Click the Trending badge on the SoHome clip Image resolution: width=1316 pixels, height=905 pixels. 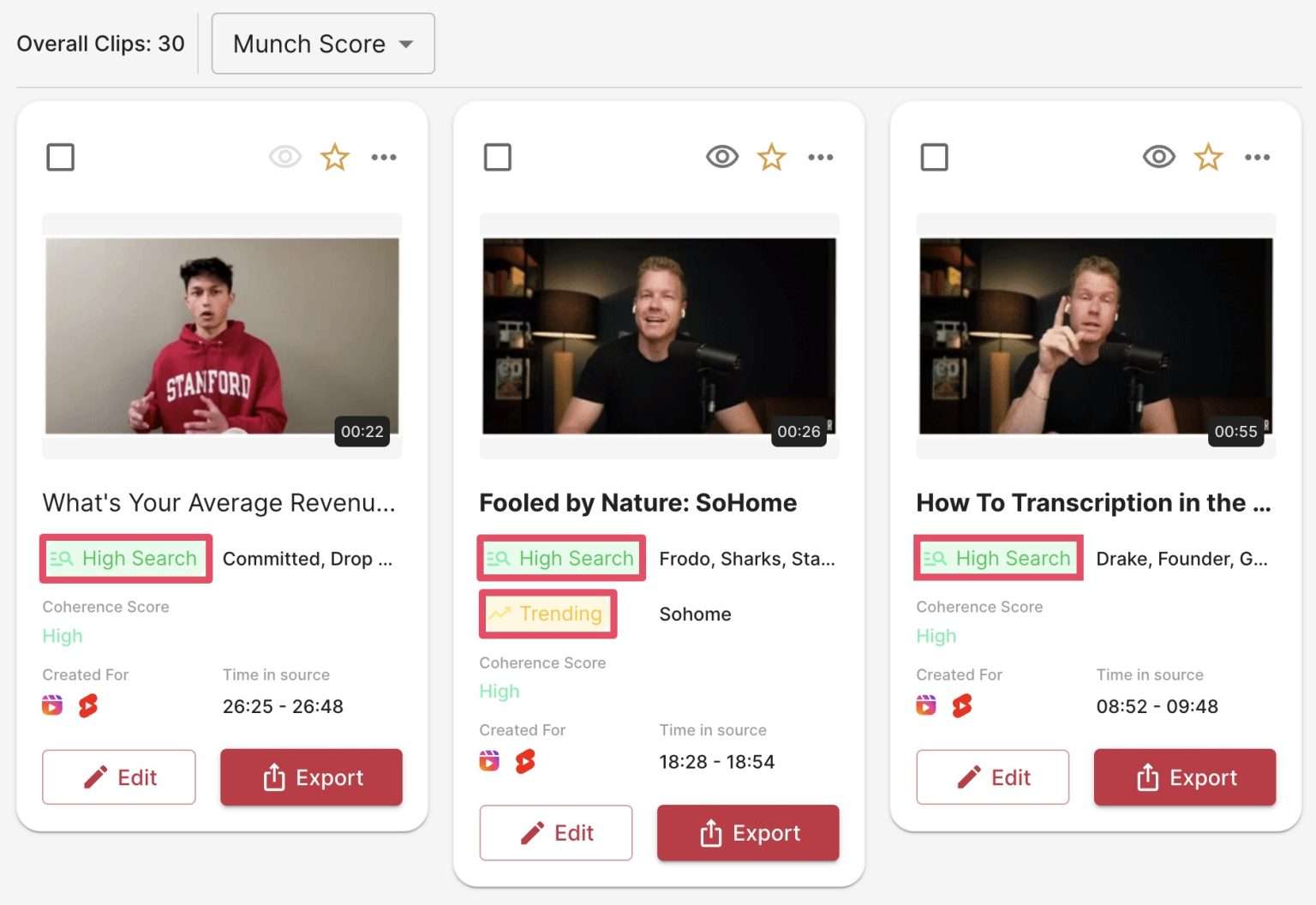click(x=547, y=614)
